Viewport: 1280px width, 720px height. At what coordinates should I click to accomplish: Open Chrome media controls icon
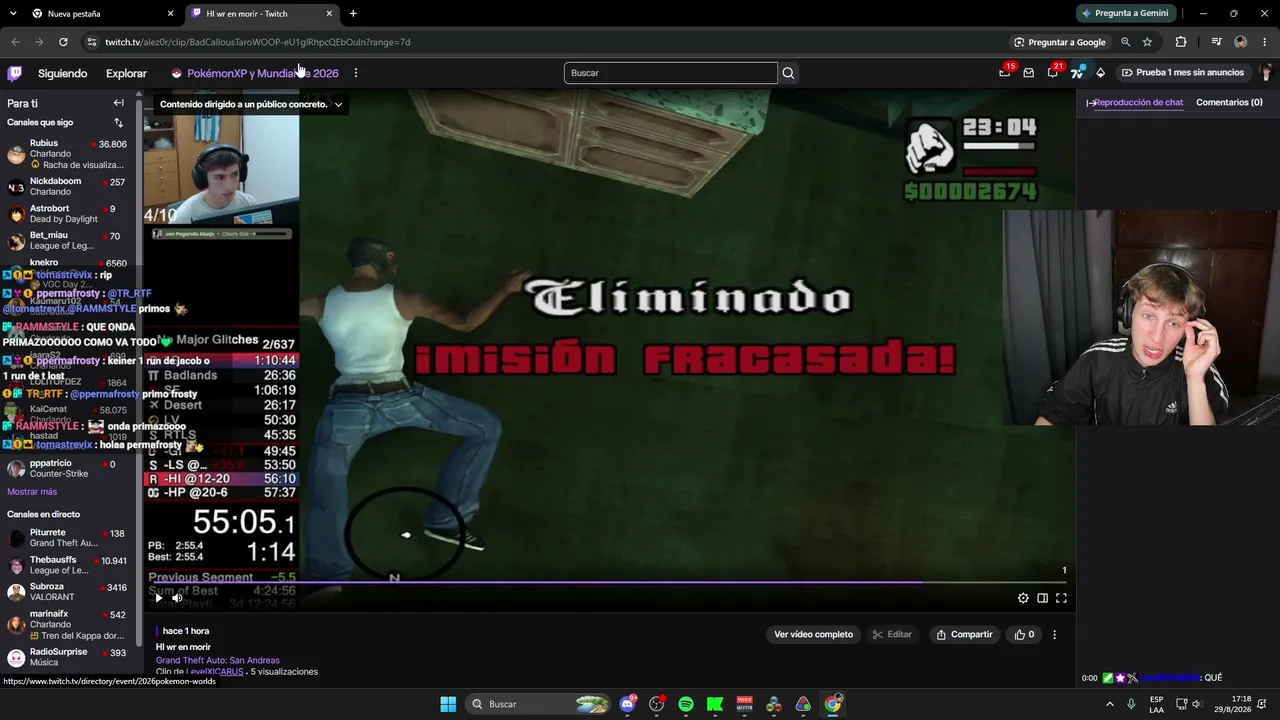click(x=1216, y=42)
